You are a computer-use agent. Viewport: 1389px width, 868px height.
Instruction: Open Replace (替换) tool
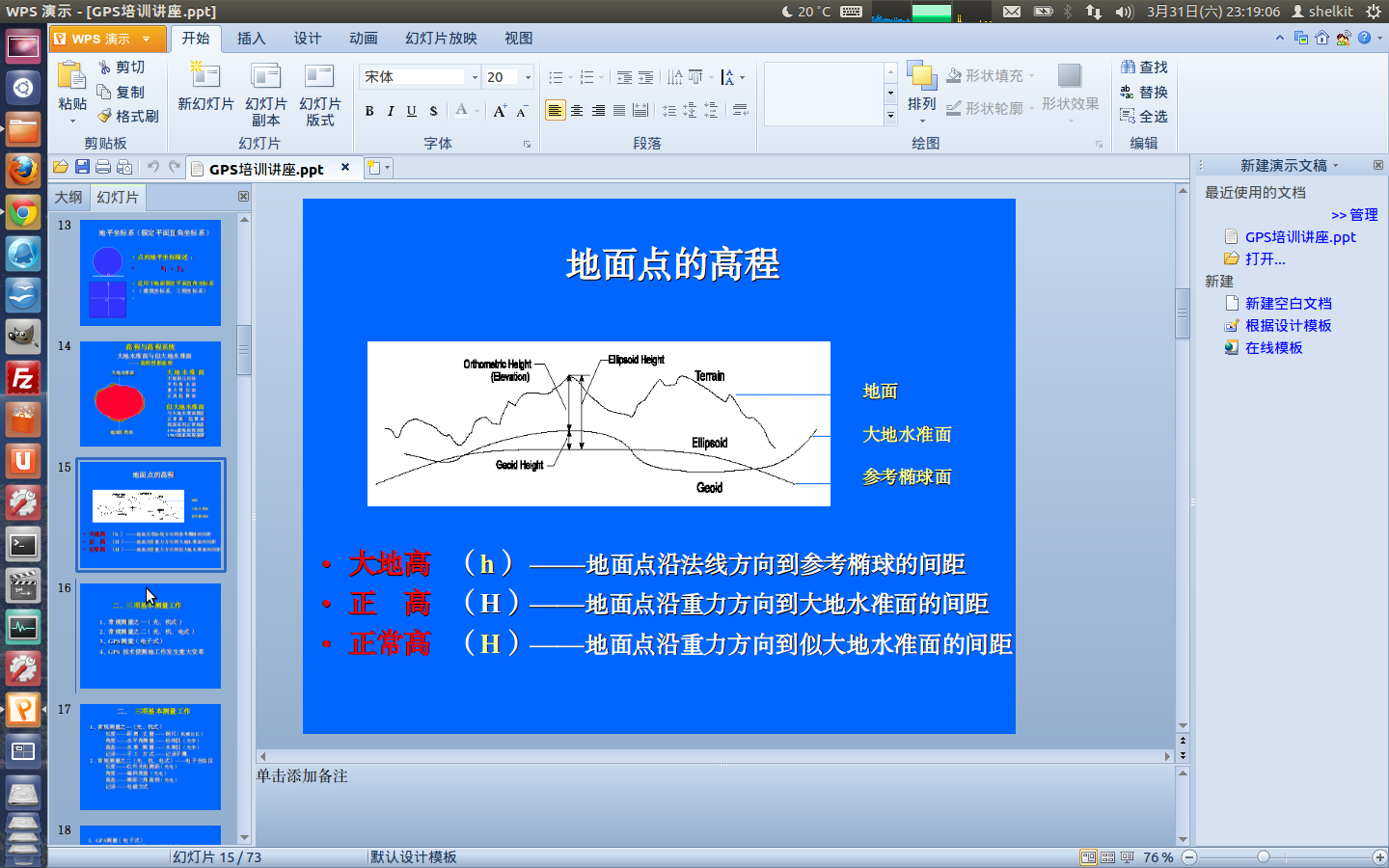point(1144,92)
